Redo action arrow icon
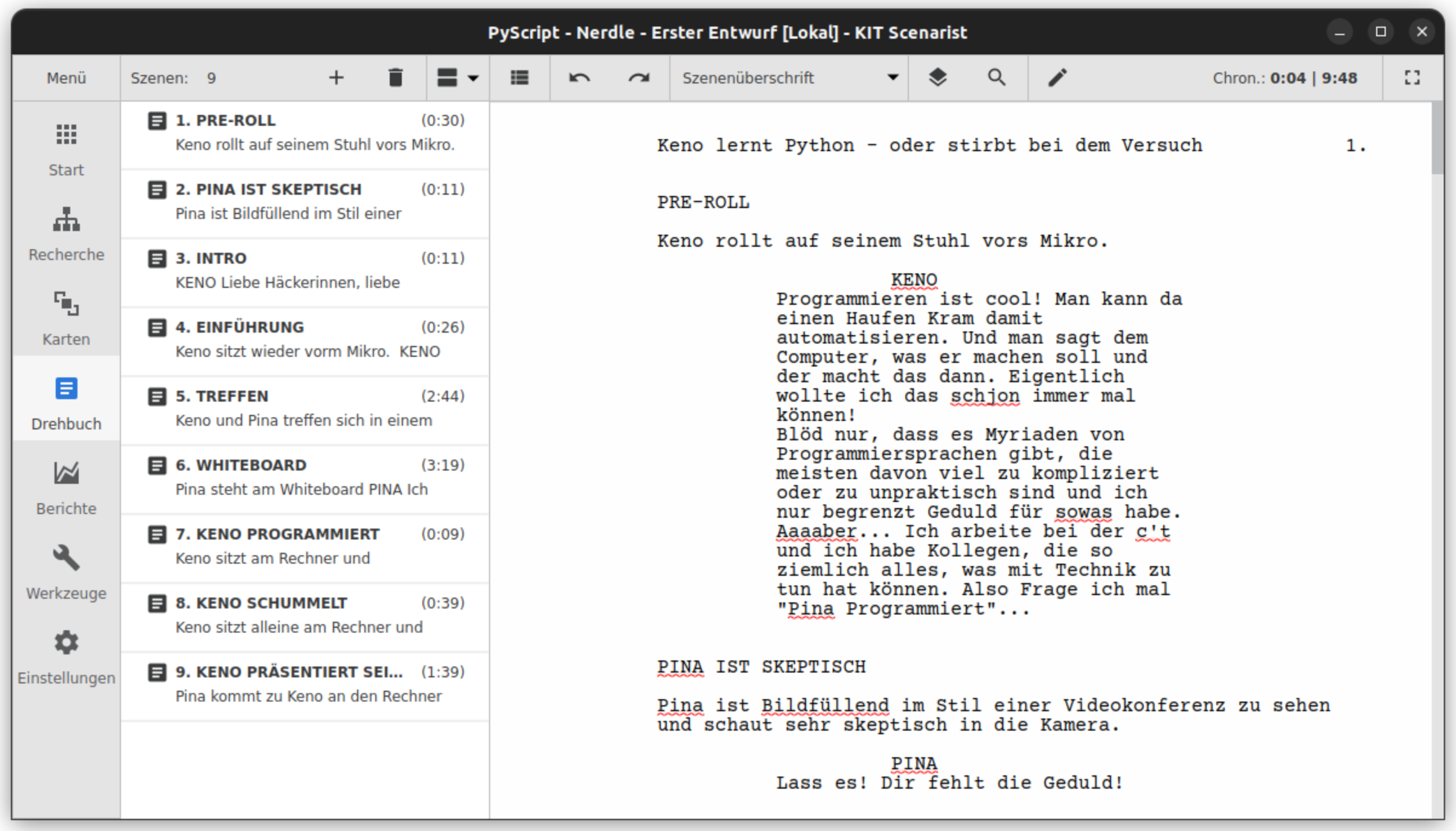 click(x=638, y=78)
